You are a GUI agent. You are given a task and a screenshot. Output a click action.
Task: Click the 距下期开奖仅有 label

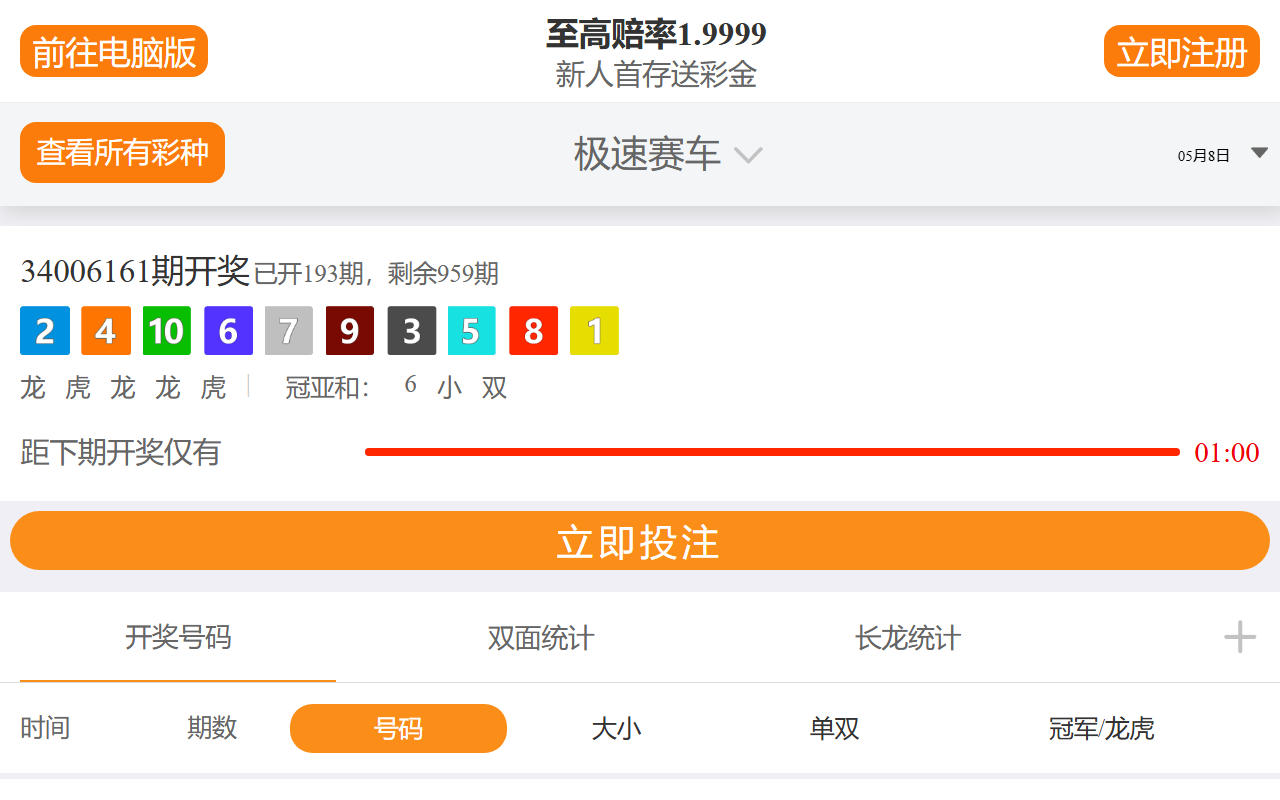point(120,453)
